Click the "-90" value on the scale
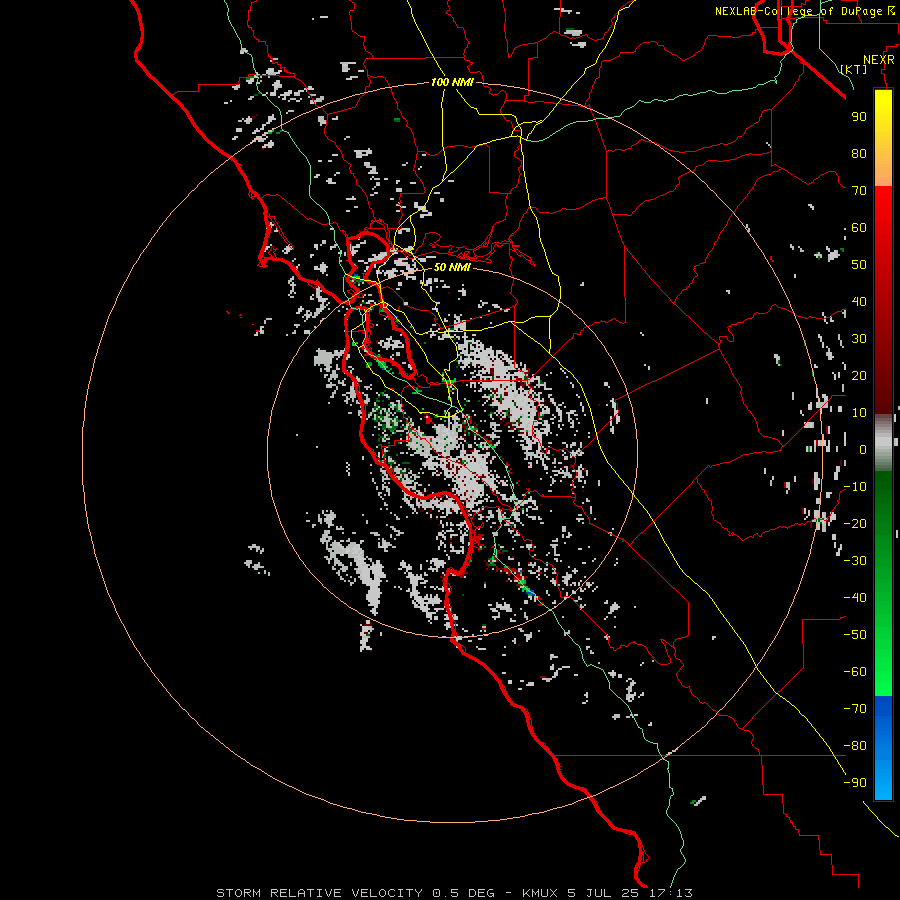 click(x=855, y=782)
